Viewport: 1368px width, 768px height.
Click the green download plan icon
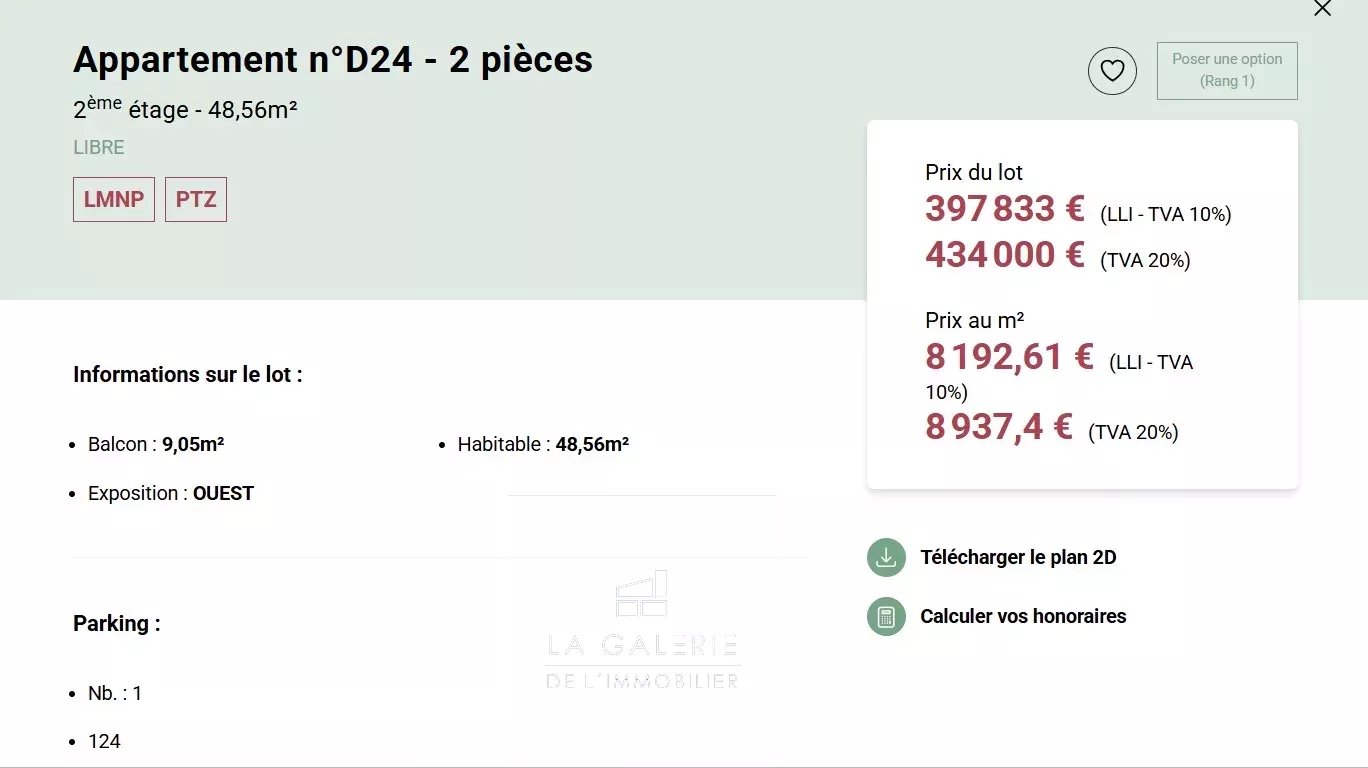pos(885,557)
